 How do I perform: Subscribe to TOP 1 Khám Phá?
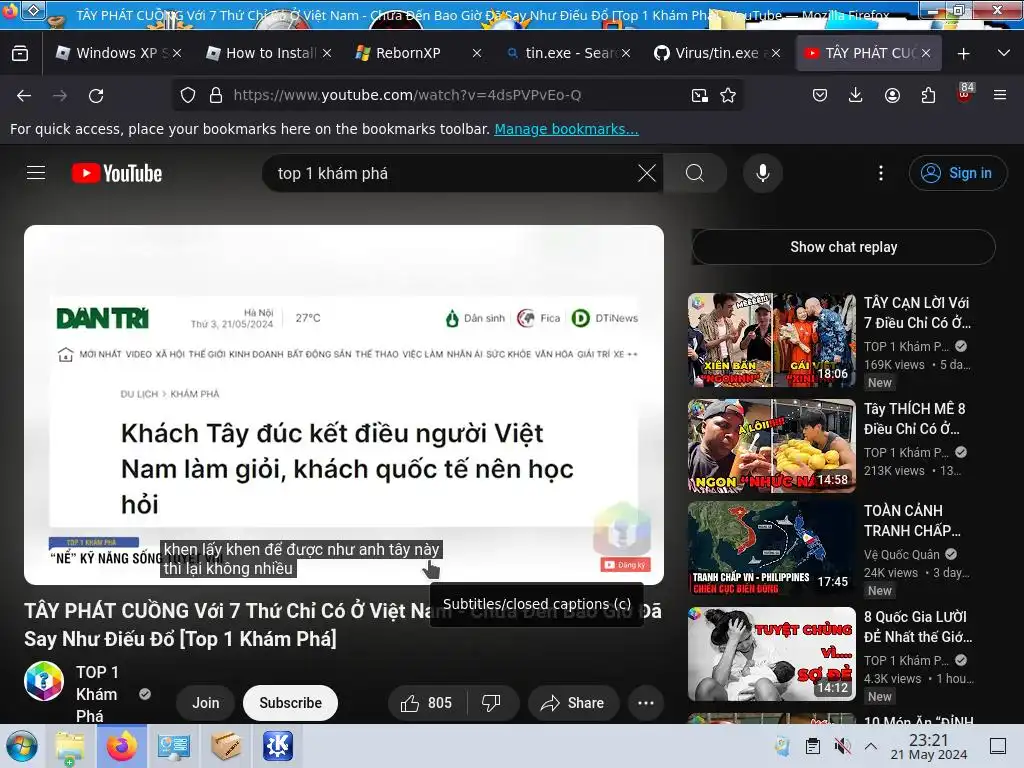click(291, 703)
